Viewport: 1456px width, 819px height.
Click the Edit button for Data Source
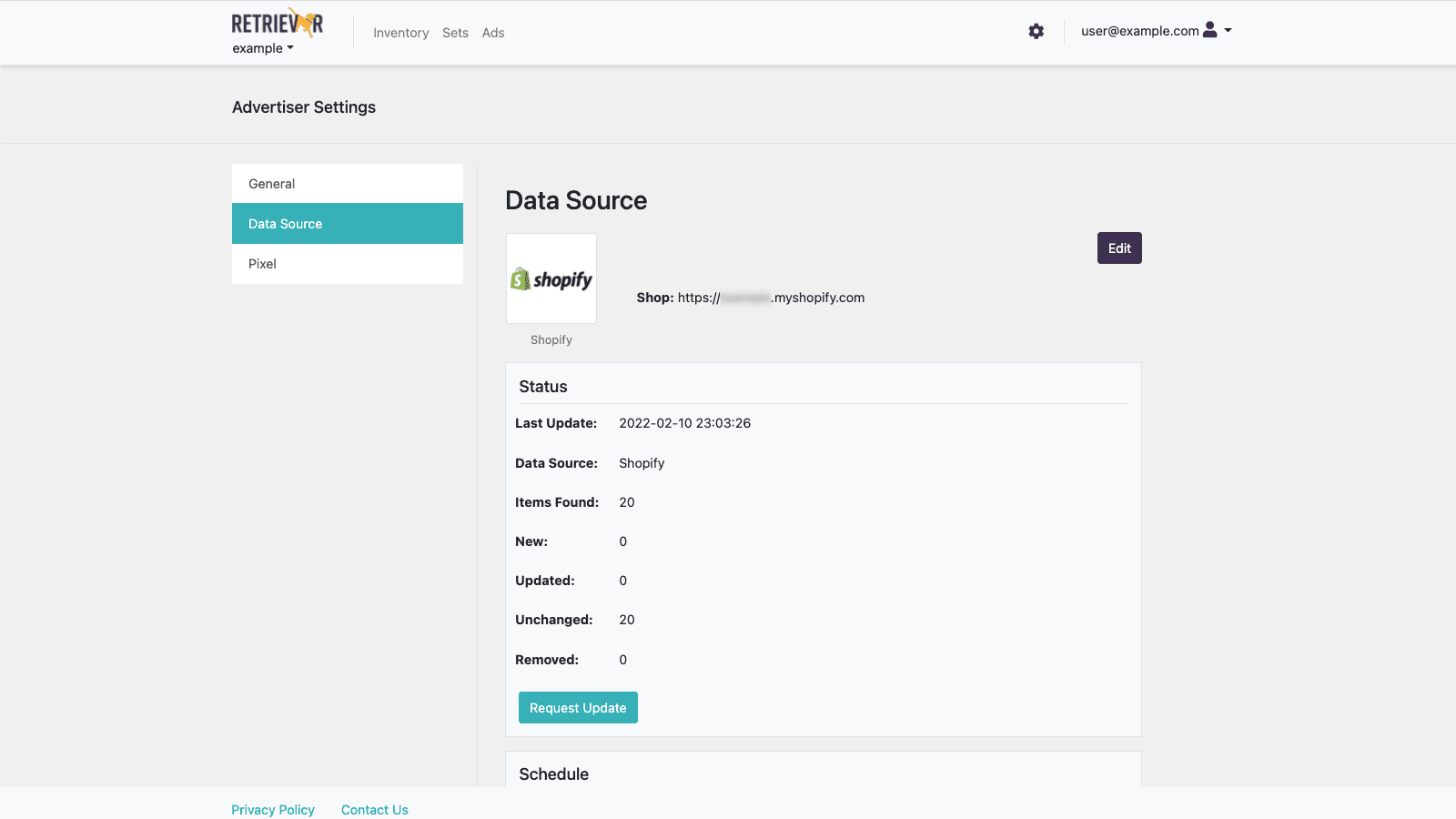(1119, 248)
